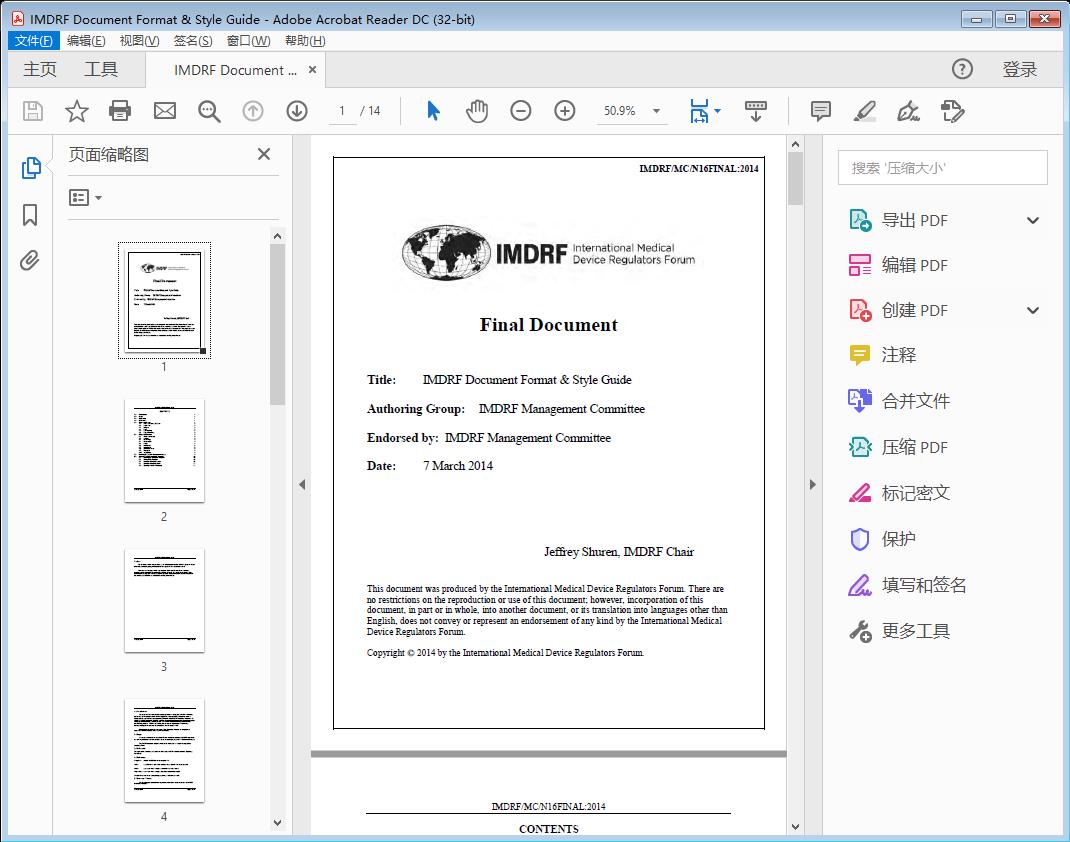Select the blue arrow selection tool
Image resolution: width=1070 pixels, height=842 pixels.
(x=433, y=111)
